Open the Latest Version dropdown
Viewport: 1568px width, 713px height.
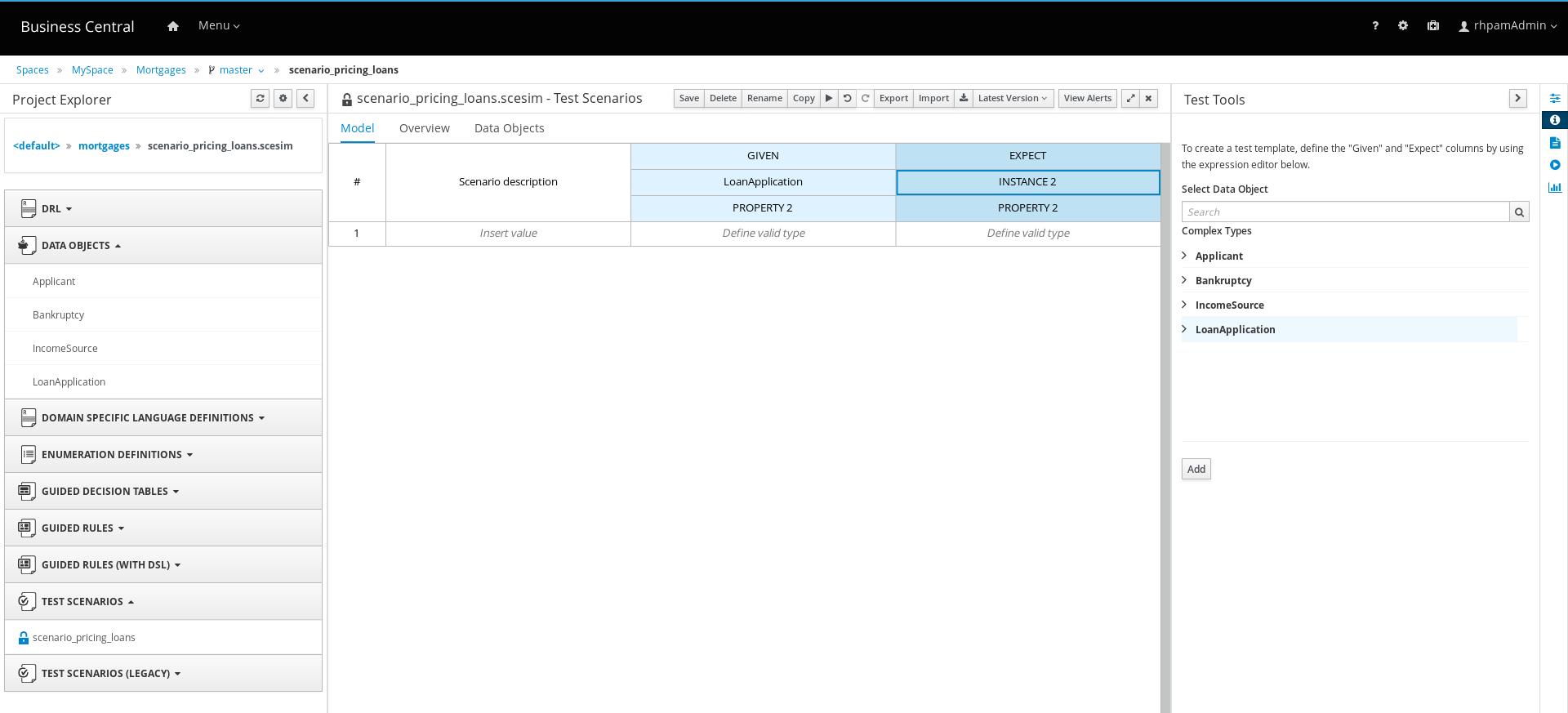[1013, 98]
